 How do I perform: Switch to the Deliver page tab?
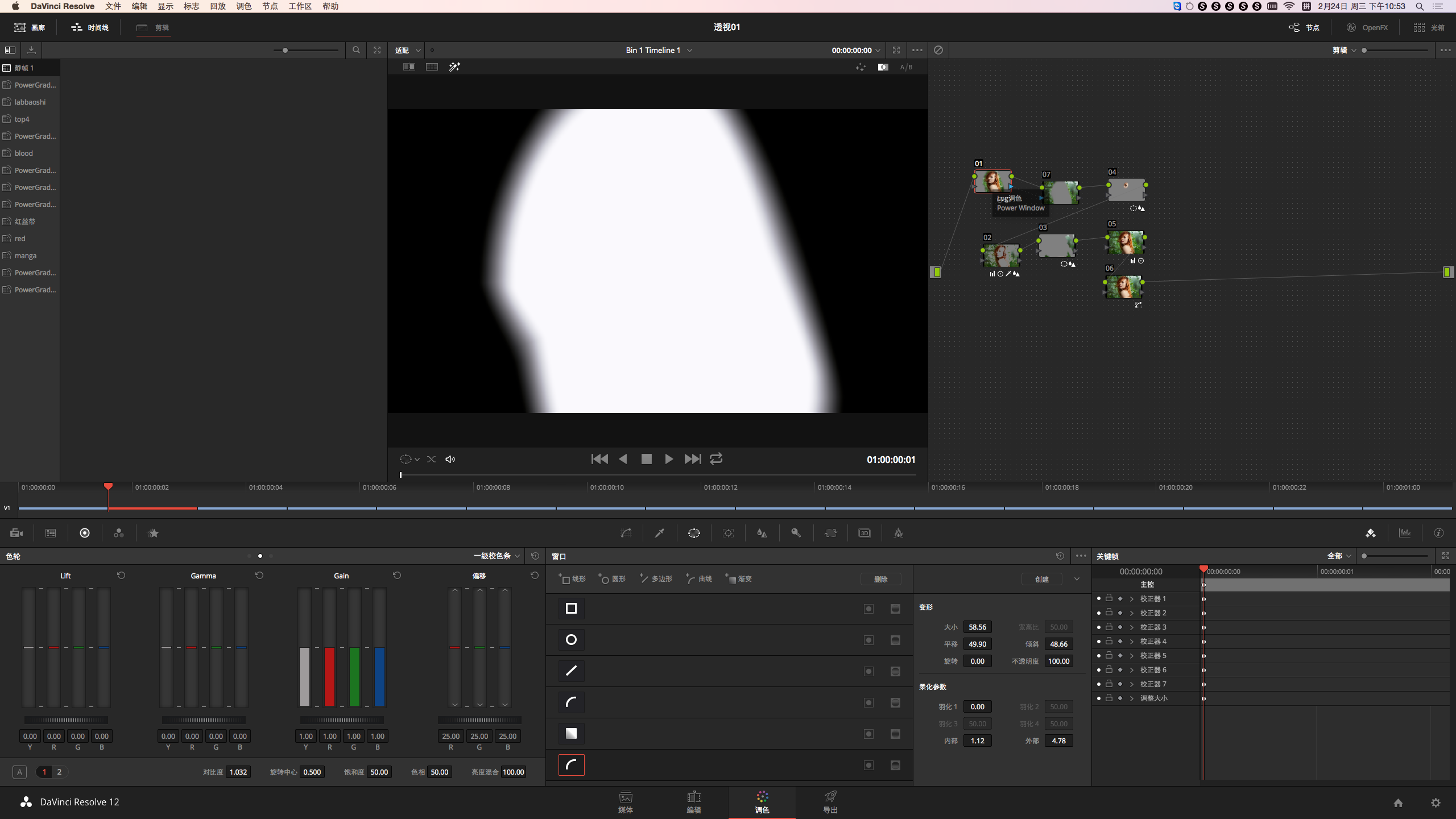point(830,802)
